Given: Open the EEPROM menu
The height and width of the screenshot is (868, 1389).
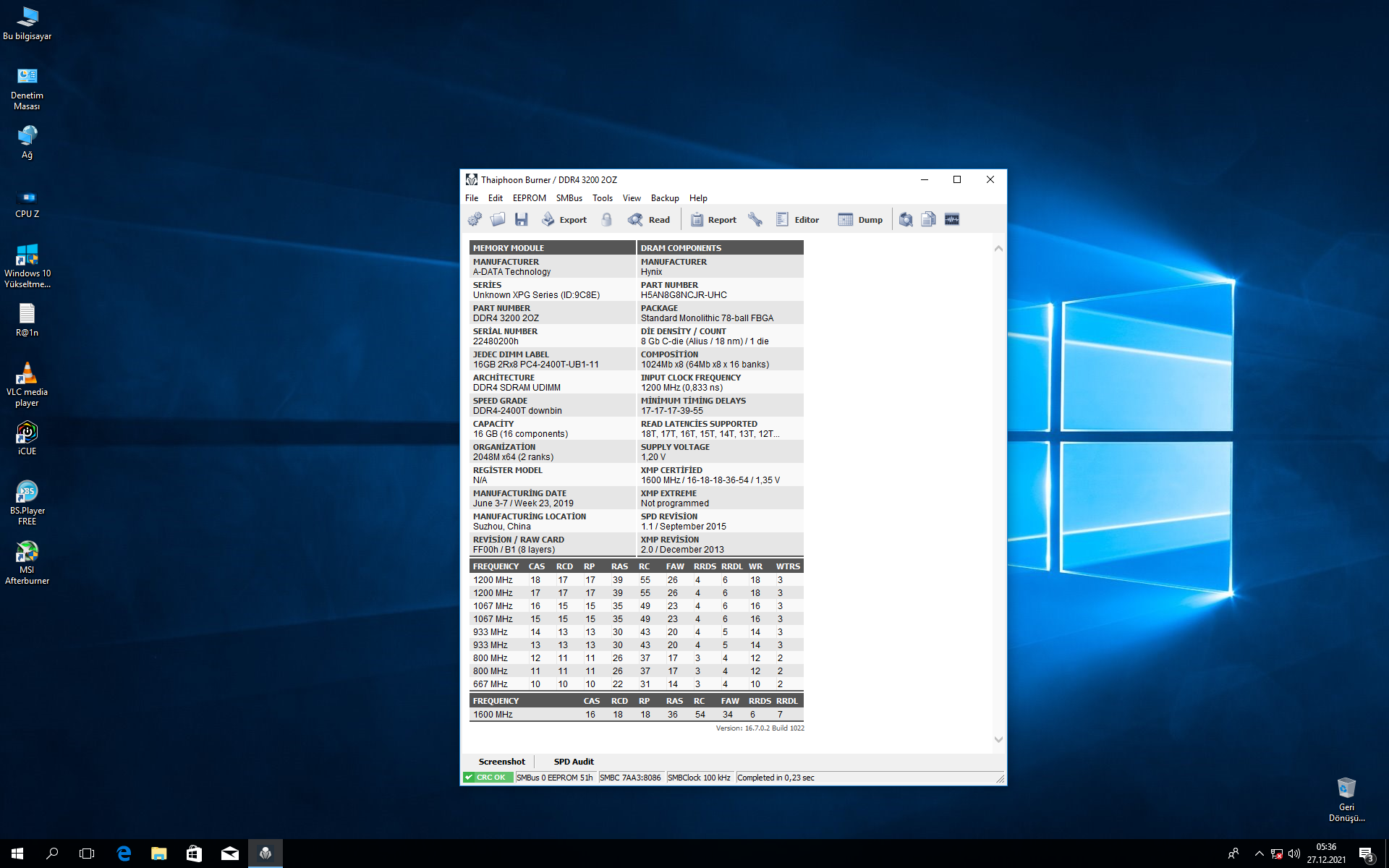Looking at the screenshot, I should coord(530,198).
